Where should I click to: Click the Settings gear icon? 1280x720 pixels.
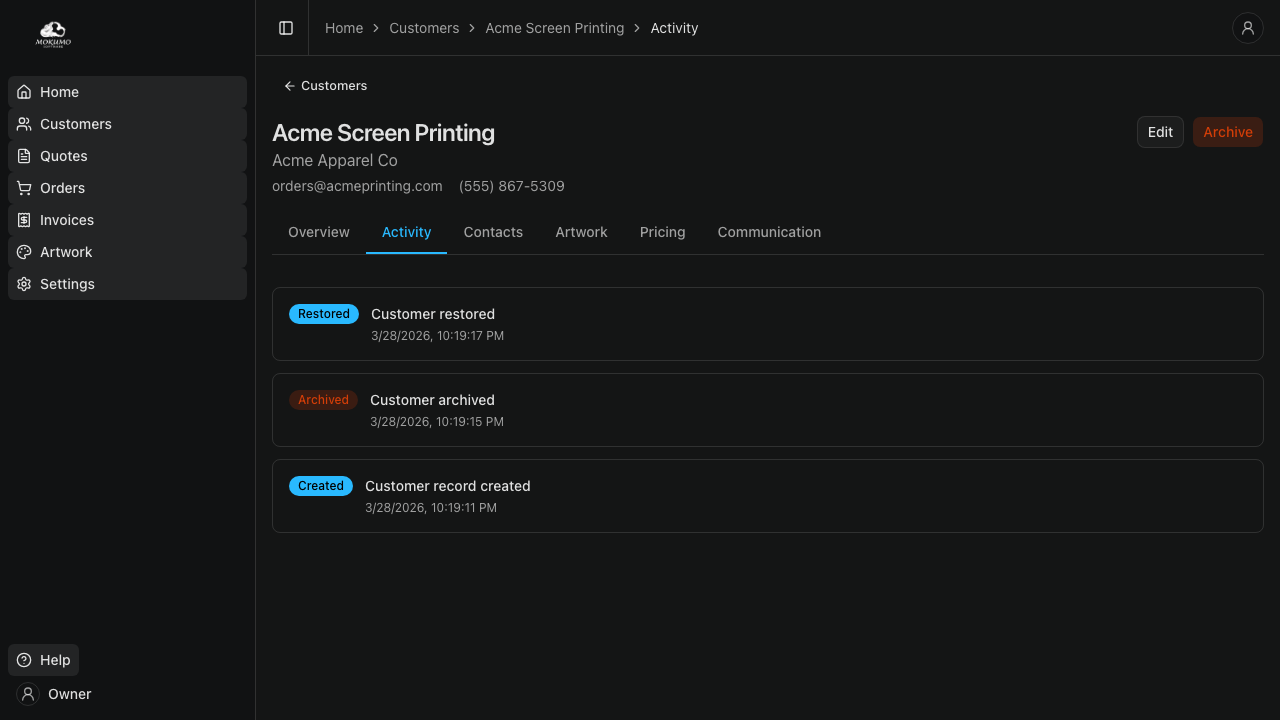tap(25, 284)
